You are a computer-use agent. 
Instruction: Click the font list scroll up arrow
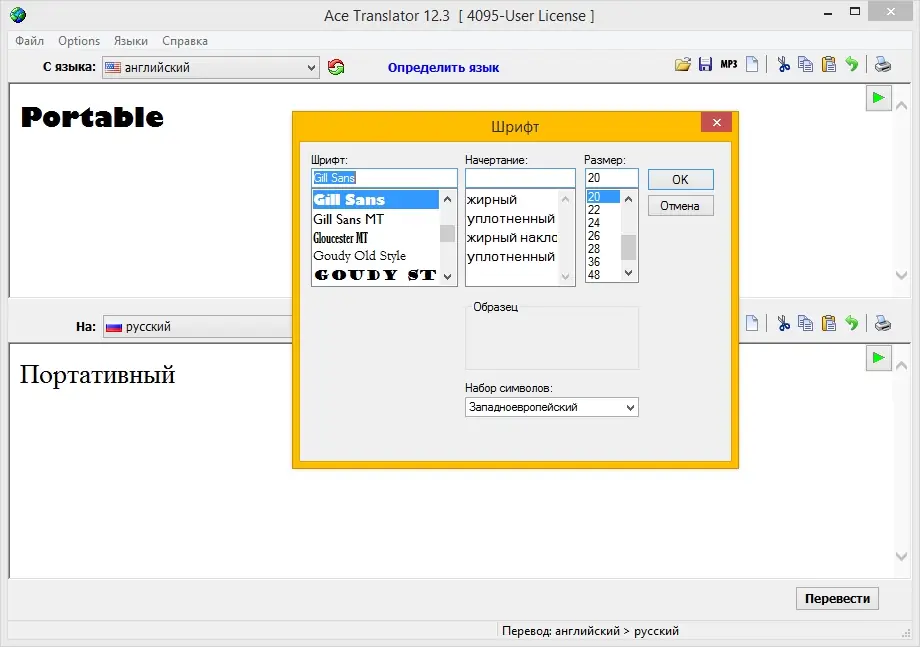point(448,199)
